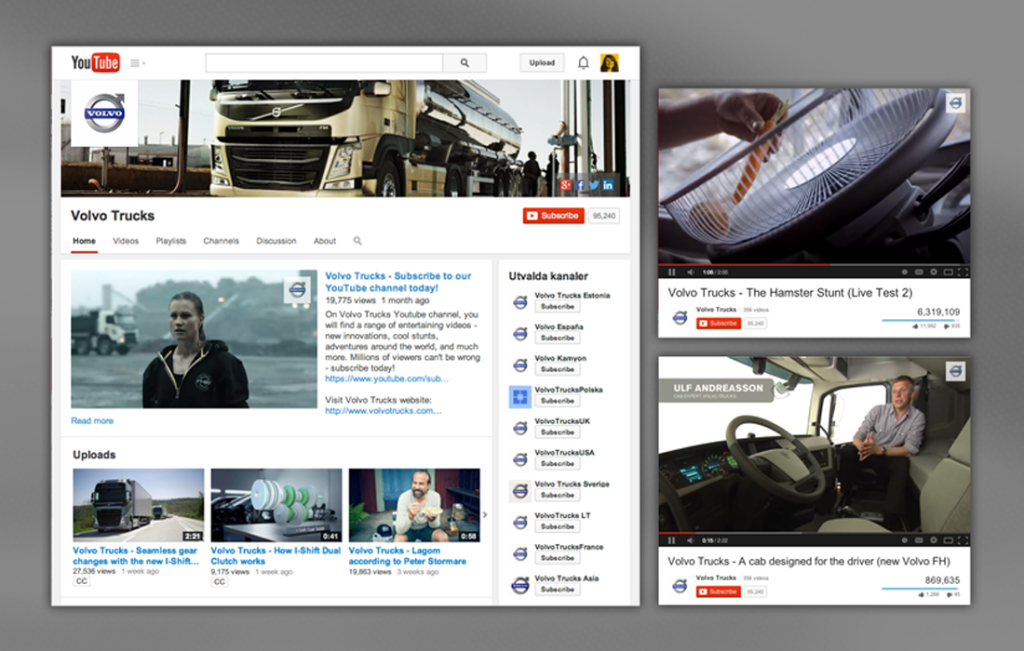Open the notifications bell
The image size is (1024, 651).
(x=583, y=63)
